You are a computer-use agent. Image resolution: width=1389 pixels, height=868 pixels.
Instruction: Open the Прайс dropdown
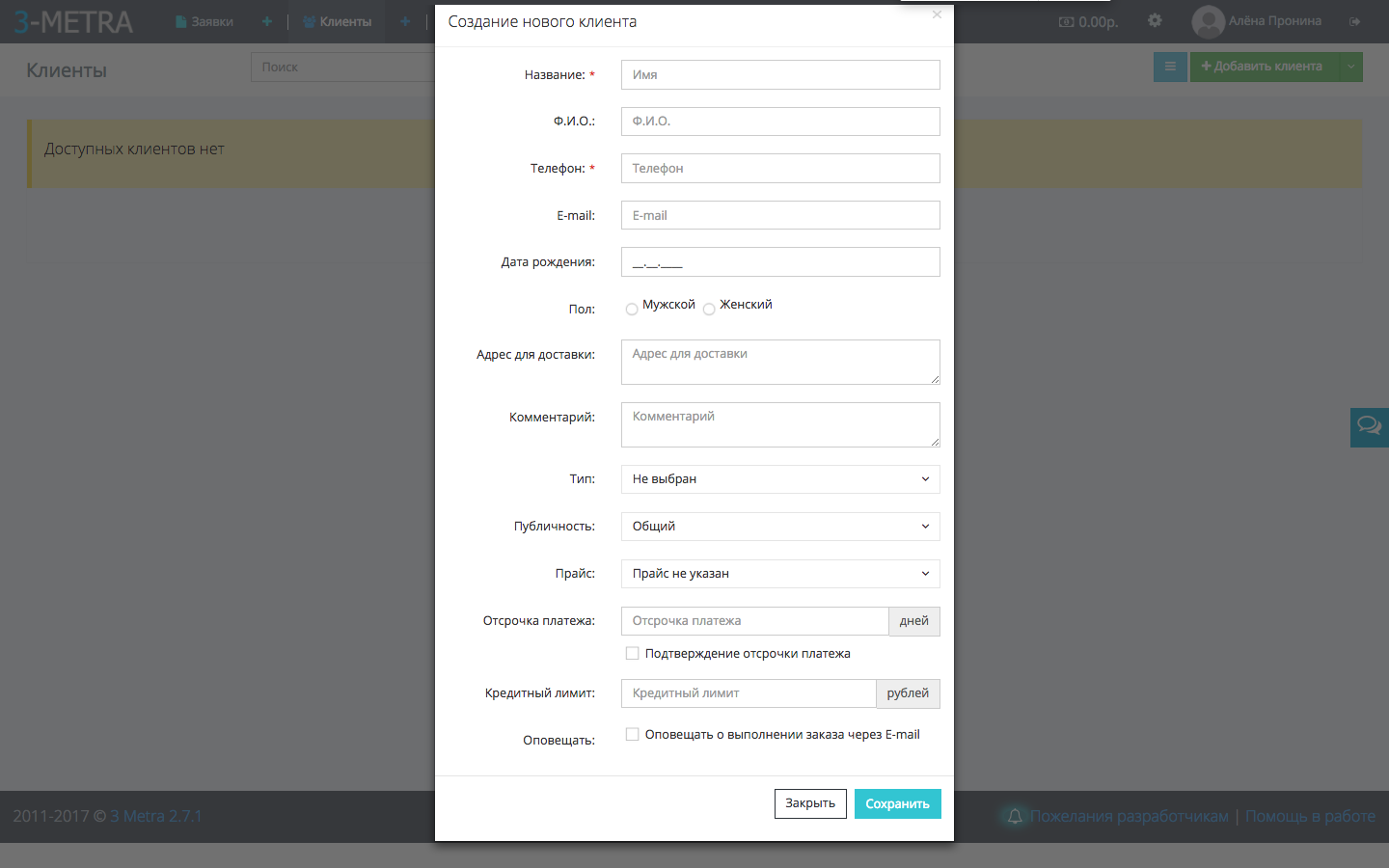779,574
